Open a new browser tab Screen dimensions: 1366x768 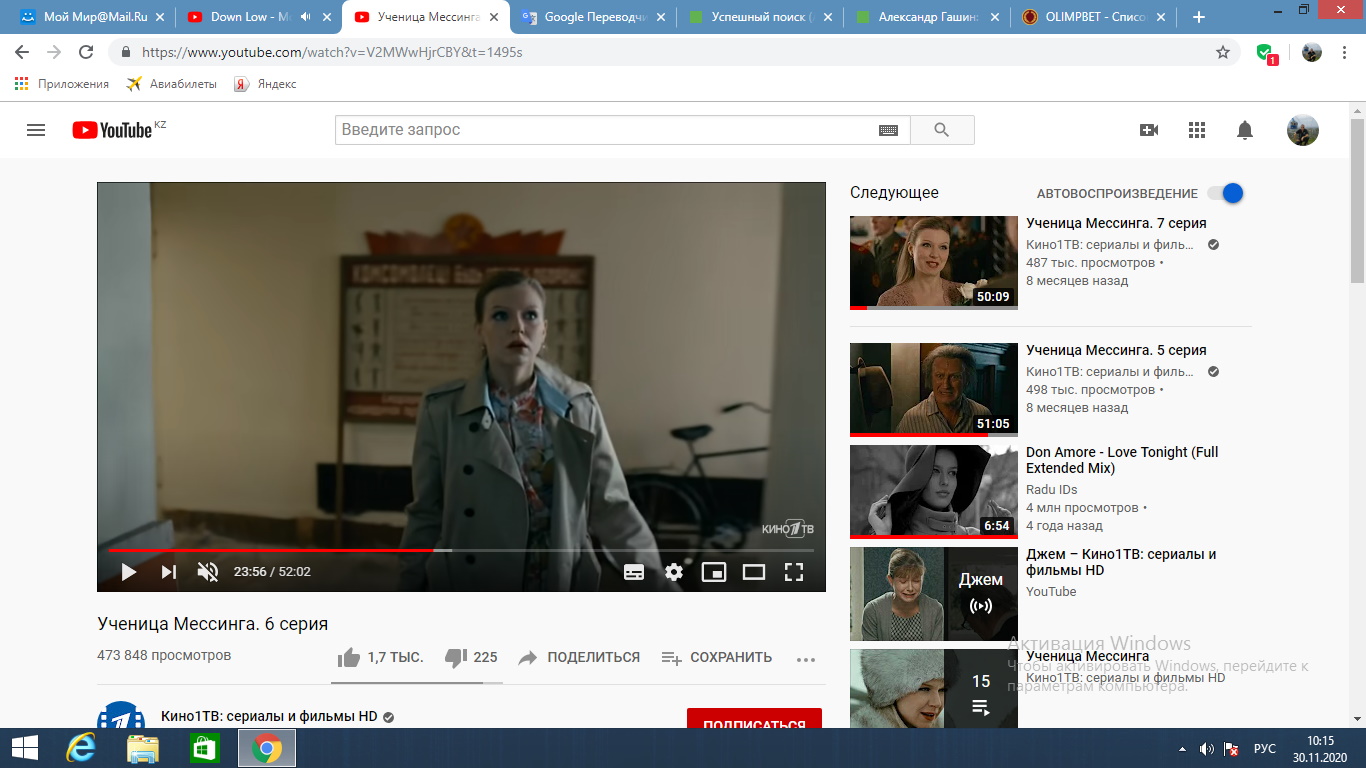click(x=1199, y=17)
